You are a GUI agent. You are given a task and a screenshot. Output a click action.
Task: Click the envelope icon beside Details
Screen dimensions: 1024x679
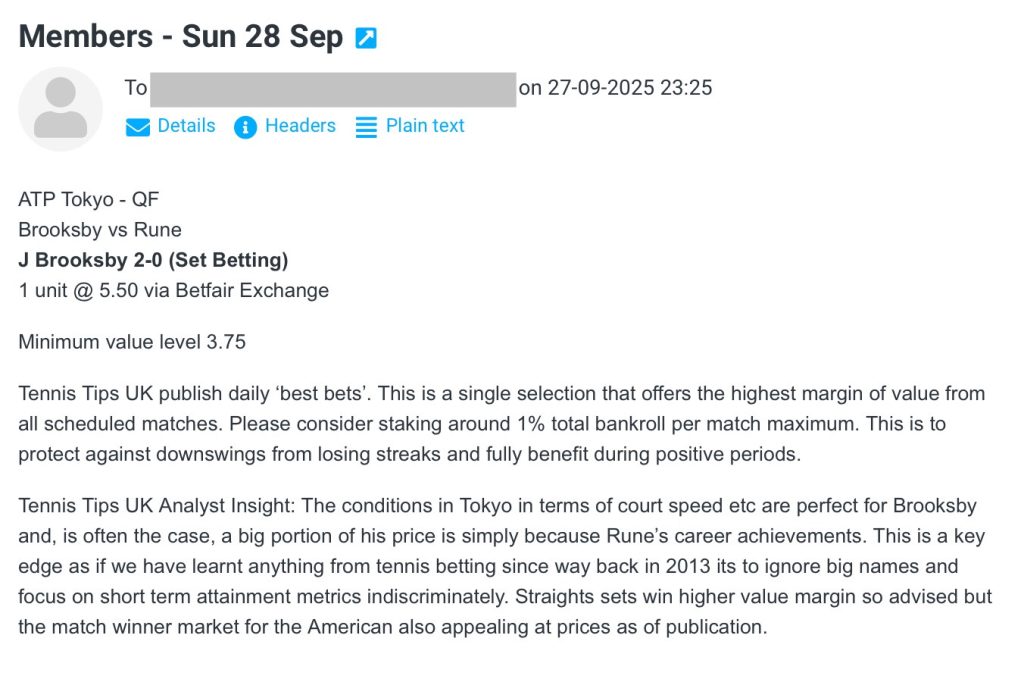click(138, 127)
